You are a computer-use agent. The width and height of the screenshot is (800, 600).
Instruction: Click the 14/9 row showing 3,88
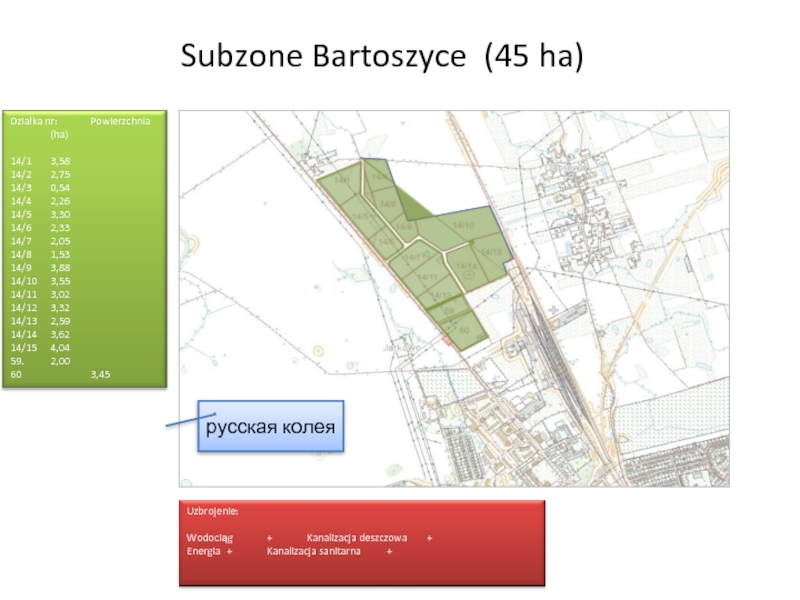[x=40, y=268]
